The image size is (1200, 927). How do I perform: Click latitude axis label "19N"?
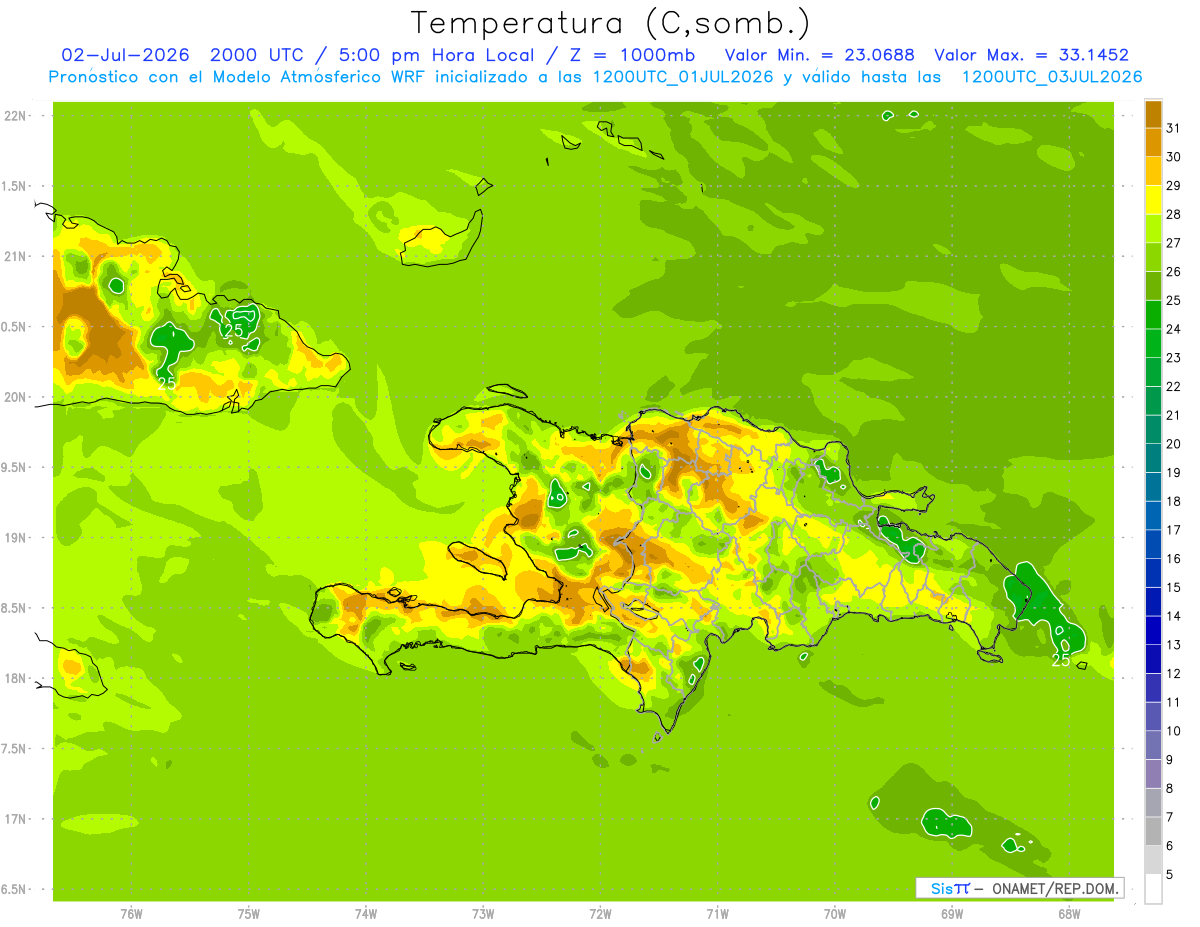(x=17, y=538)
